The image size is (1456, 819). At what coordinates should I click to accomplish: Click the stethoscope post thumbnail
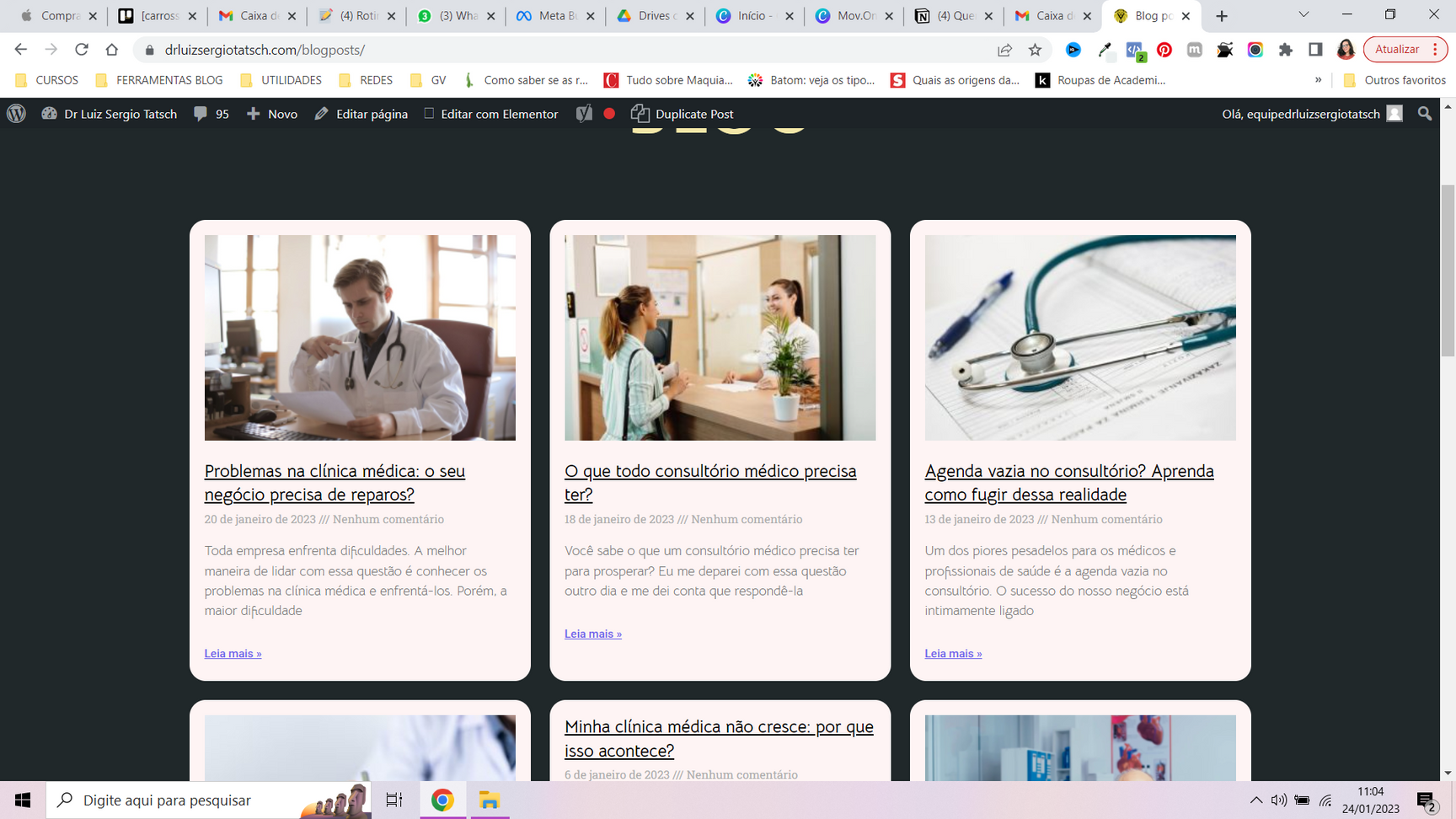pyautogui.click(x=1079, y=337)
